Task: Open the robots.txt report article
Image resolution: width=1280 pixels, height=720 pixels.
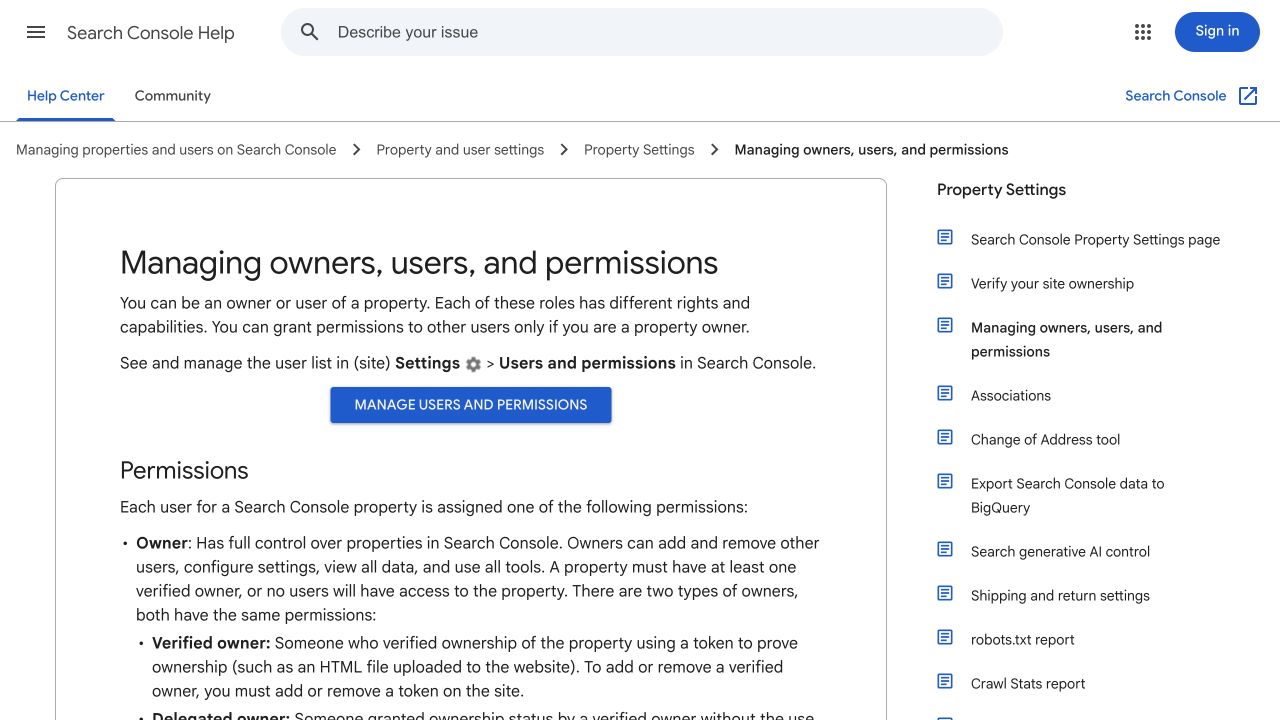Action: [x=1023, y=640]
